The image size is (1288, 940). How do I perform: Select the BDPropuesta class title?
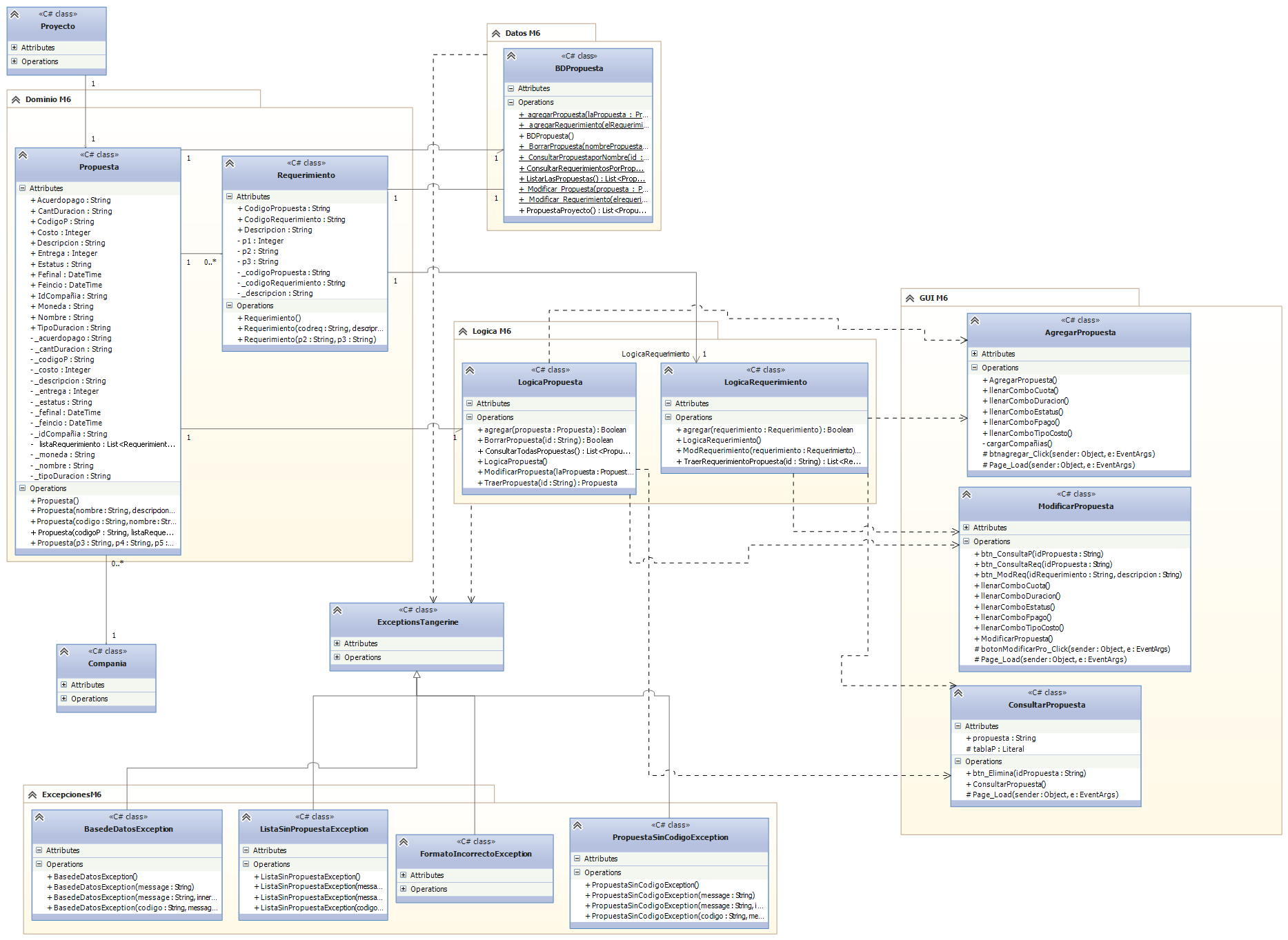coord(579,69)
